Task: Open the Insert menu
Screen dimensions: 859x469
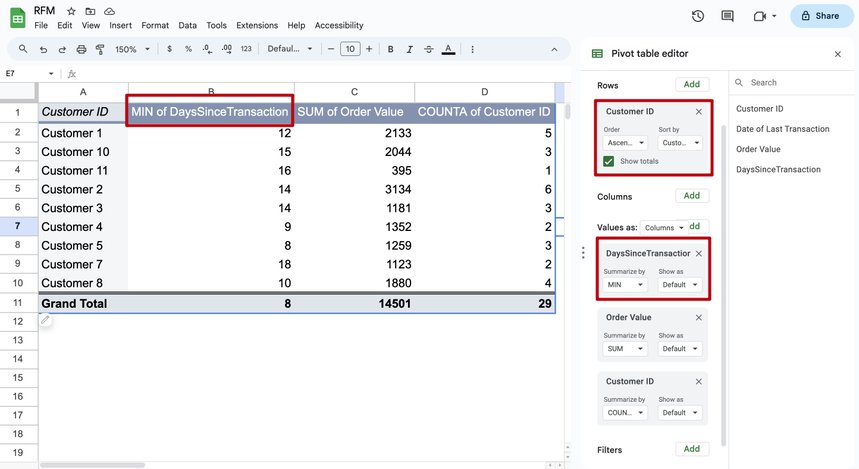Action: (120, 25)
